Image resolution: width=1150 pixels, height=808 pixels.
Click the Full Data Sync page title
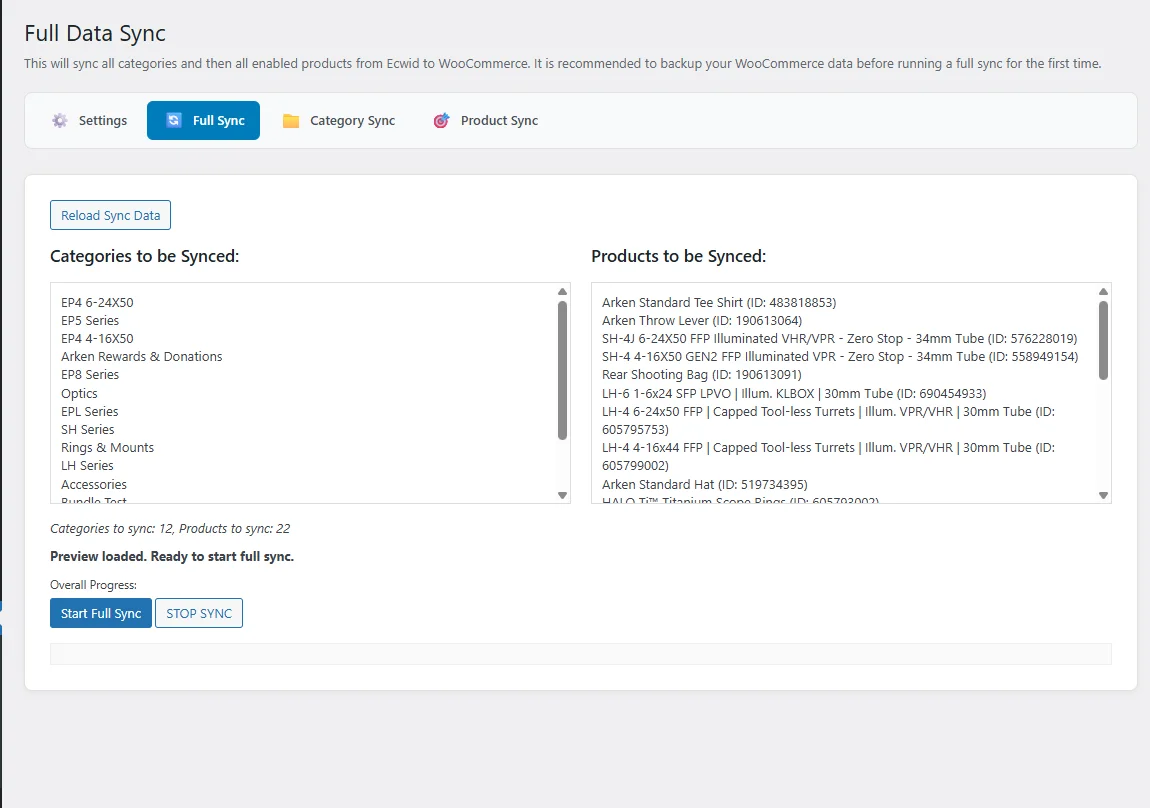[95, 34]
